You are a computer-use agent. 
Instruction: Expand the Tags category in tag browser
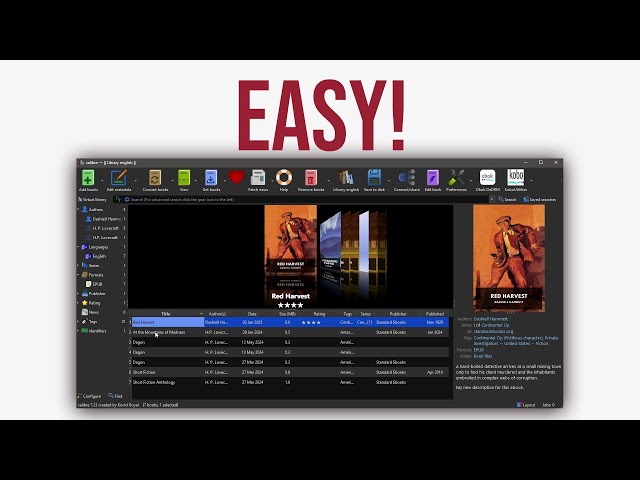tap(78, 322)
